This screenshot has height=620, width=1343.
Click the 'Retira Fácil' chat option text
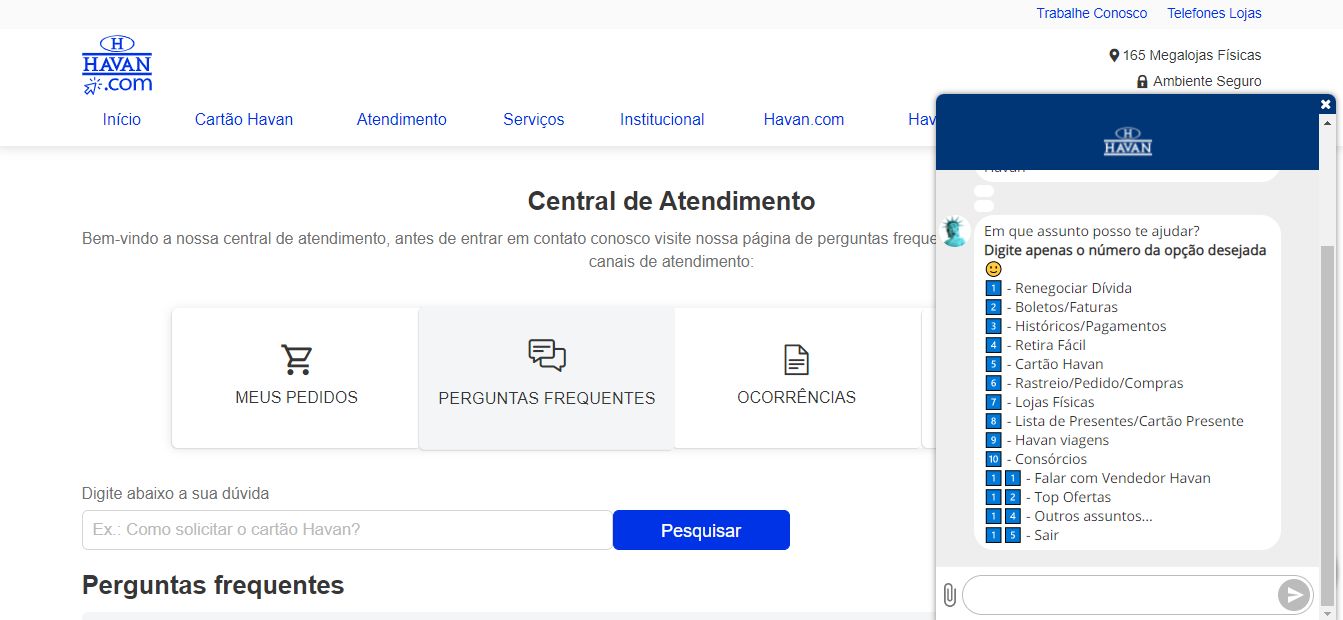[x=1050, y=345]
